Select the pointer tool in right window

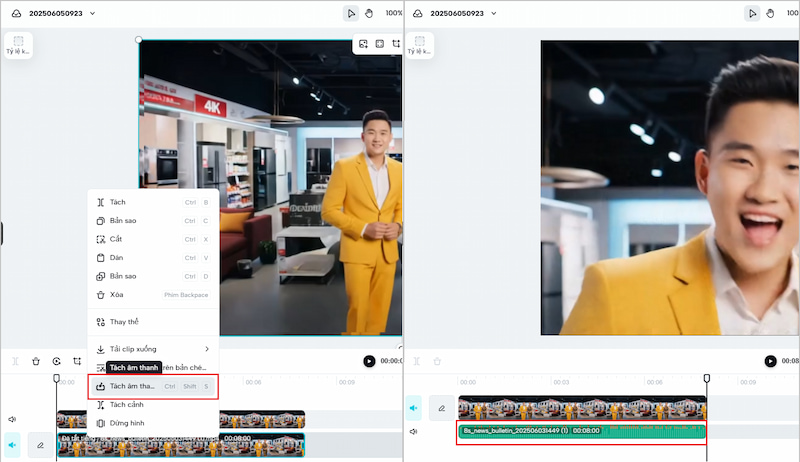[752, 13]
